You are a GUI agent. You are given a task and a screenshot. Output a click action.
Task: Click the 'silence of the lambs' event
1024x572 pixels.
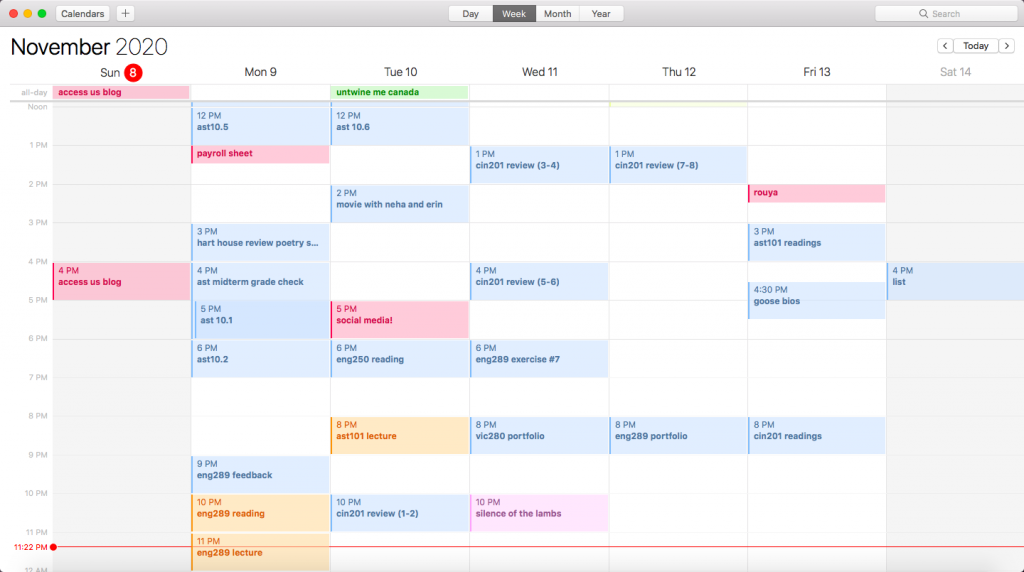[x=538, y=512]
